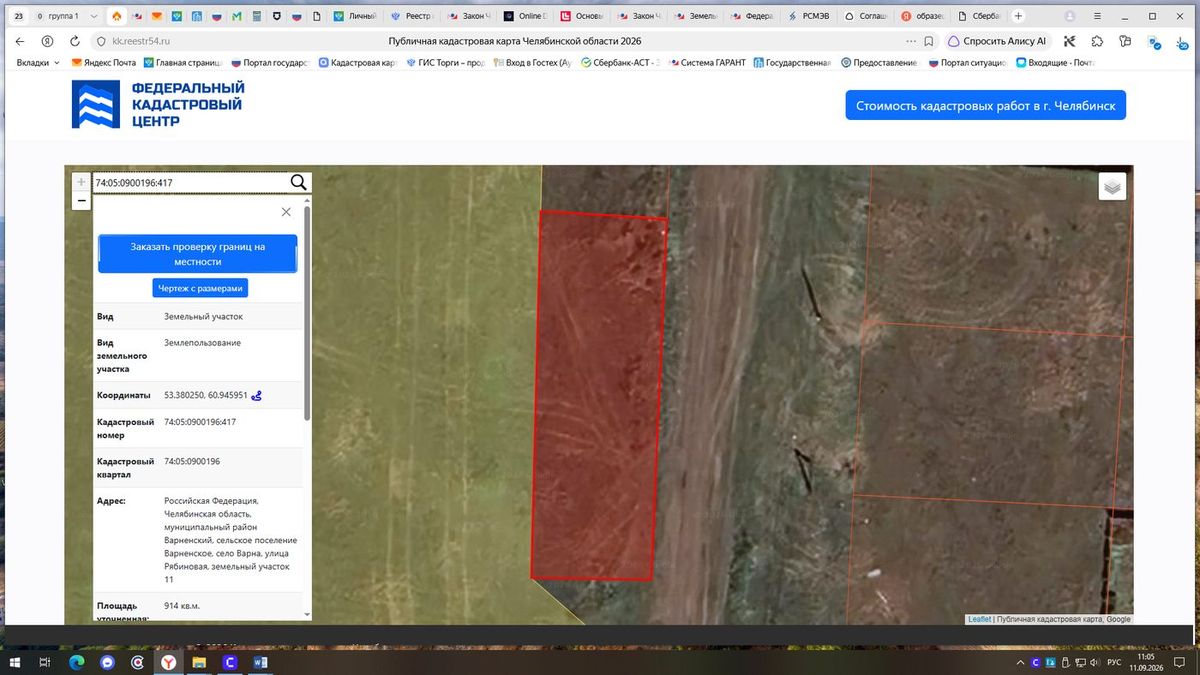Open the drawing with dimensions
Screen dimensions: 1200x675
click(201, 288)
